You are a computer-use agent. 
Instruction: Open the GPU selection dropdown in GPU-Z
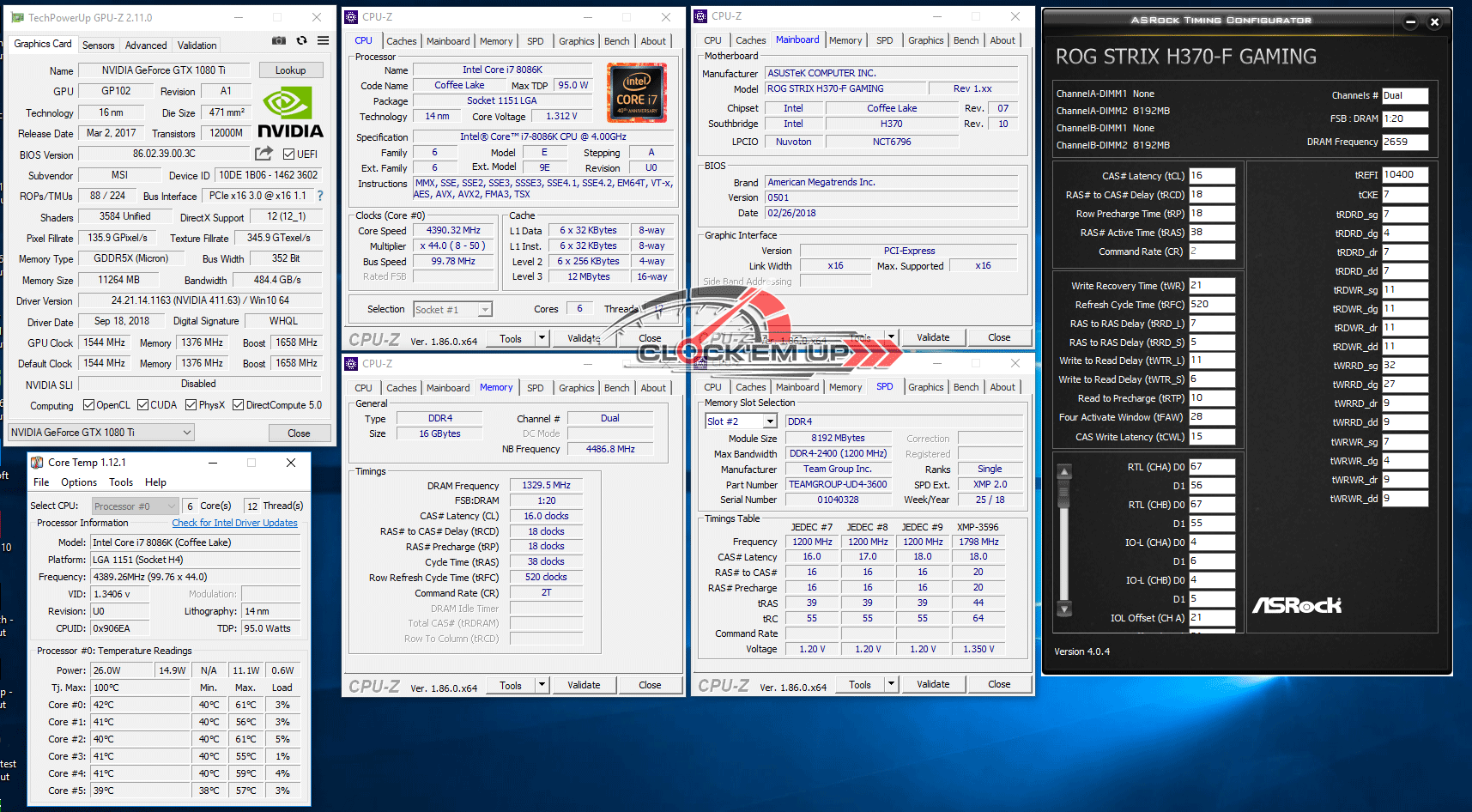(x=101, y=433)
